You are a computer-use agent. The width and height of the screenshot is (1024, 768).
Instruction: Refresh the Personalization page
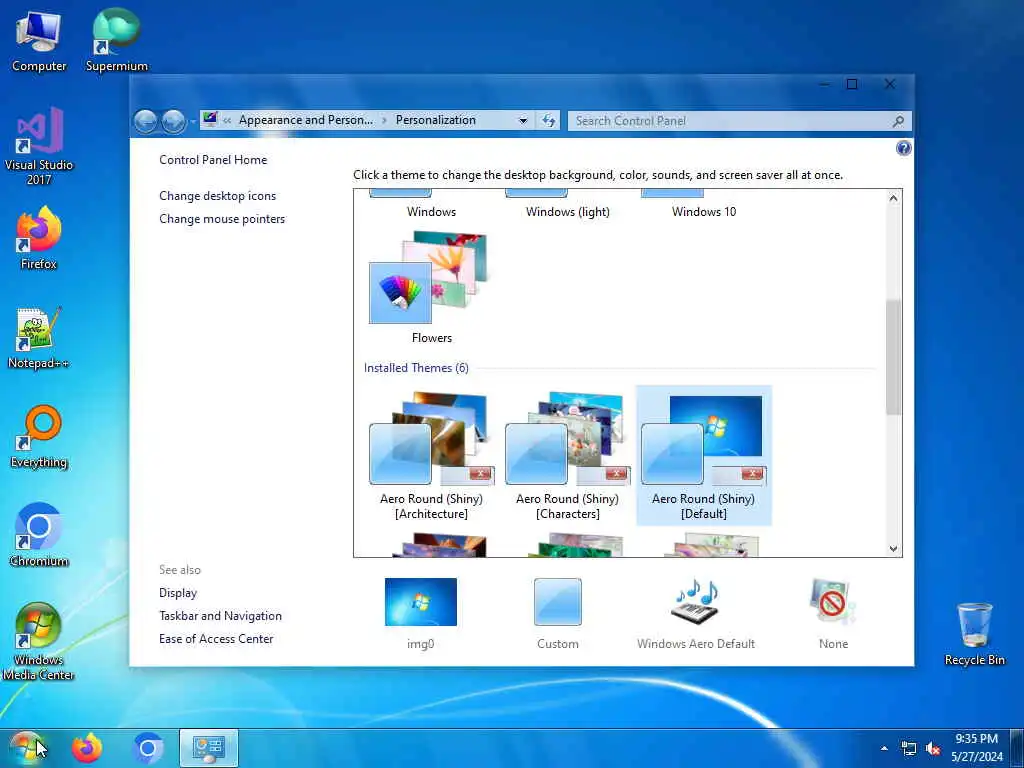click(x=549, y=120)
